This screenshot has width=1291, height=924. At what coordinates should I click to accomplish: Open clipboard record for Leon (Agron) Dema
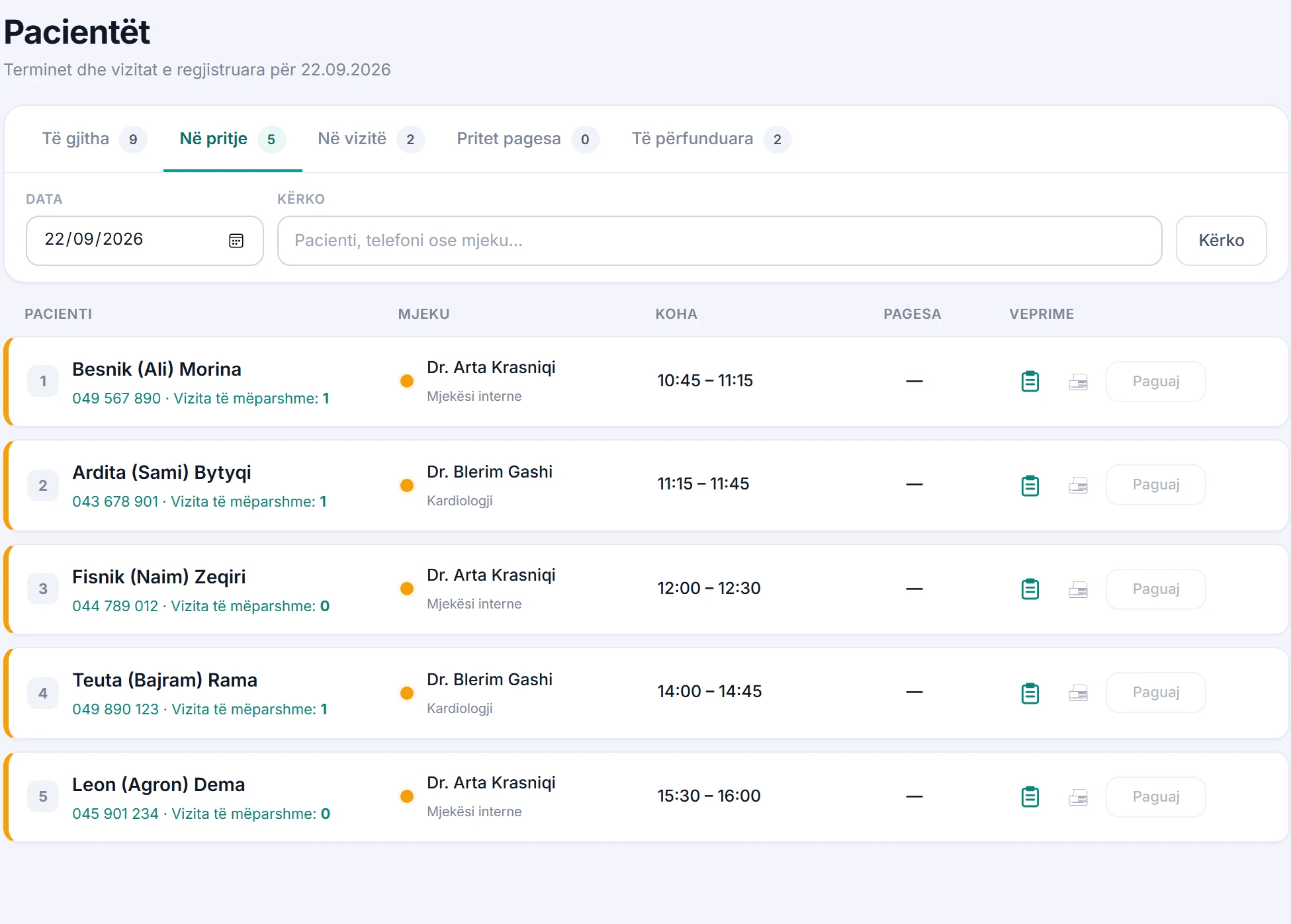(1030, 796)
